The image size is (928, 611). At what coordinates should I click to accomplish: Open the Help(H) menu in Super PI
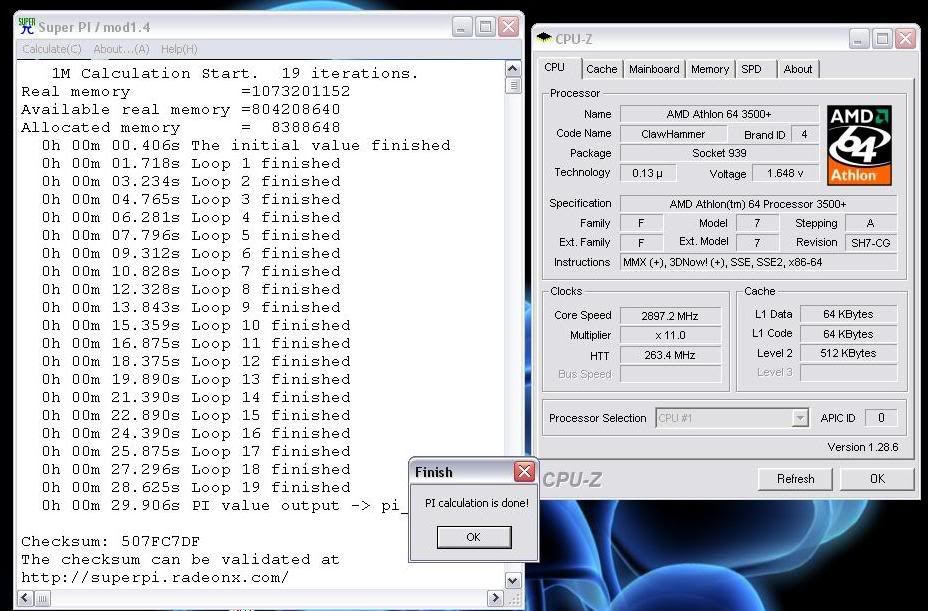[179, 49]
